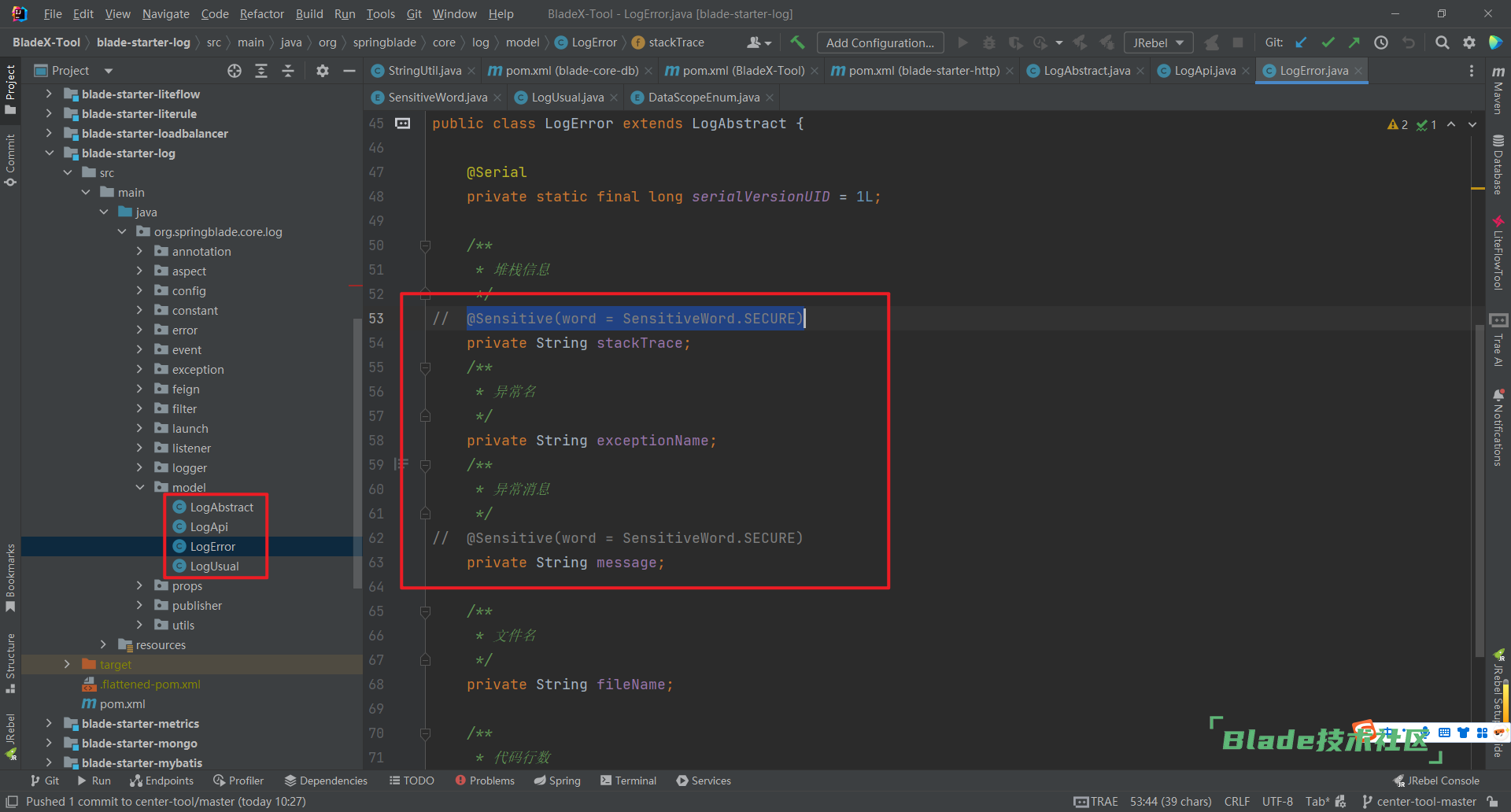The width and height of the screenshot is (1511, 812).
Task: Collapse the model package folder
Action: pos(140,488)
